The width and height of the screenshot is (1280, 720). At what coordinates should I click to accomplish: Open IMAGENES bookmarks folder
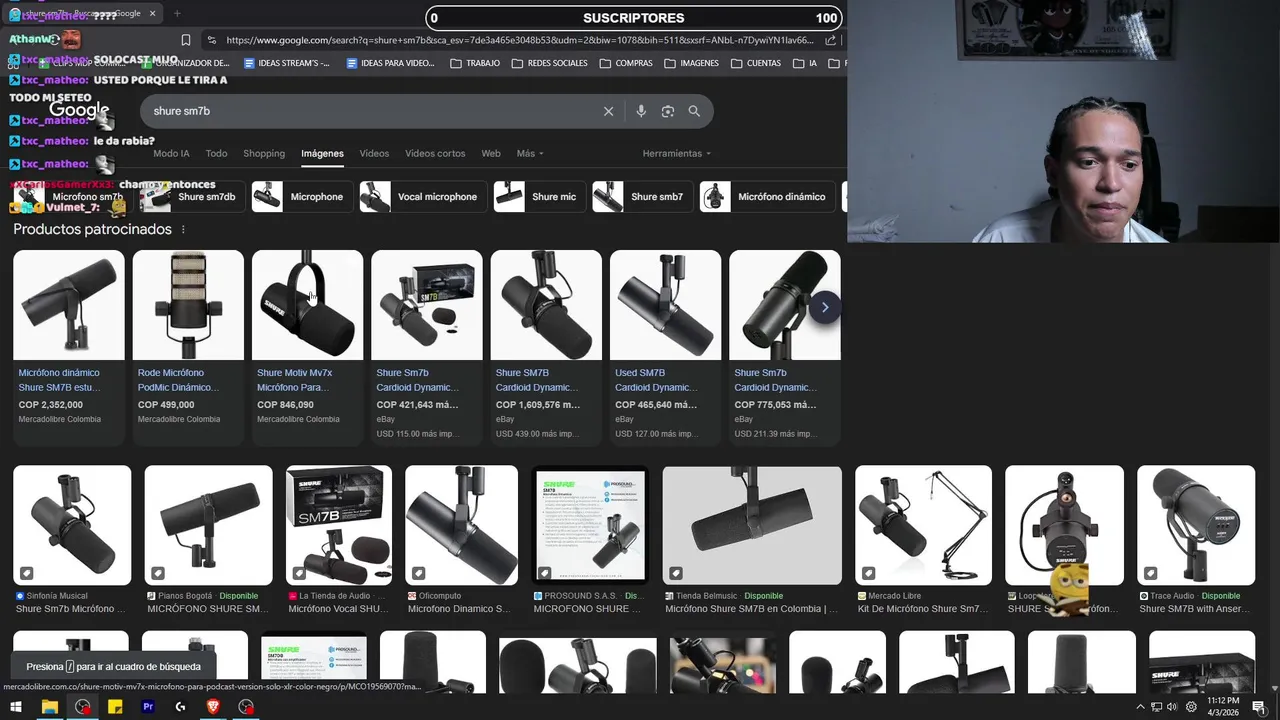pyautogui.click(x=691, y=63)
